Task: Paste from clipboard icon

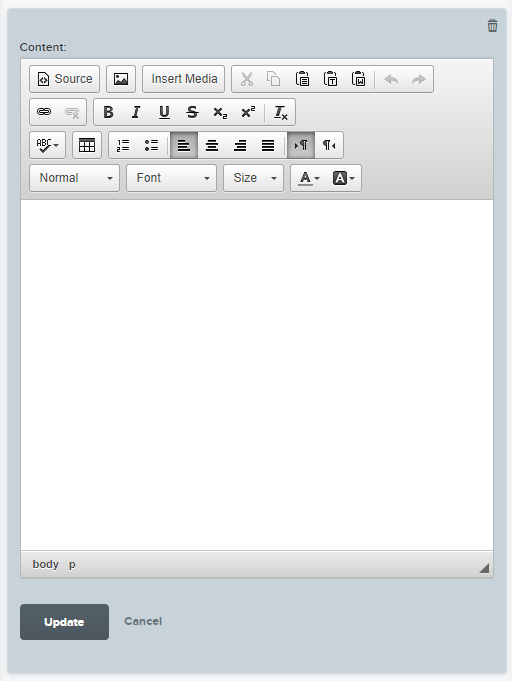Action: pyautogui.click(x=302, y=79)
